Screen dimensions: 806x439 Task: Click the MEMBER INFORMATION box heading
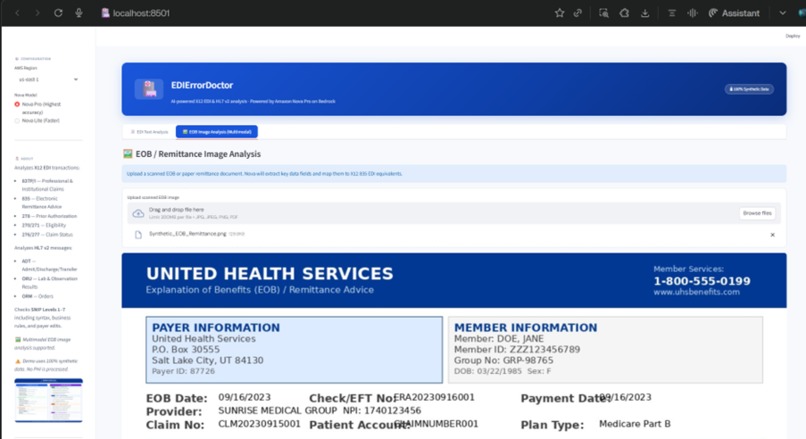(x=525, y=327)
